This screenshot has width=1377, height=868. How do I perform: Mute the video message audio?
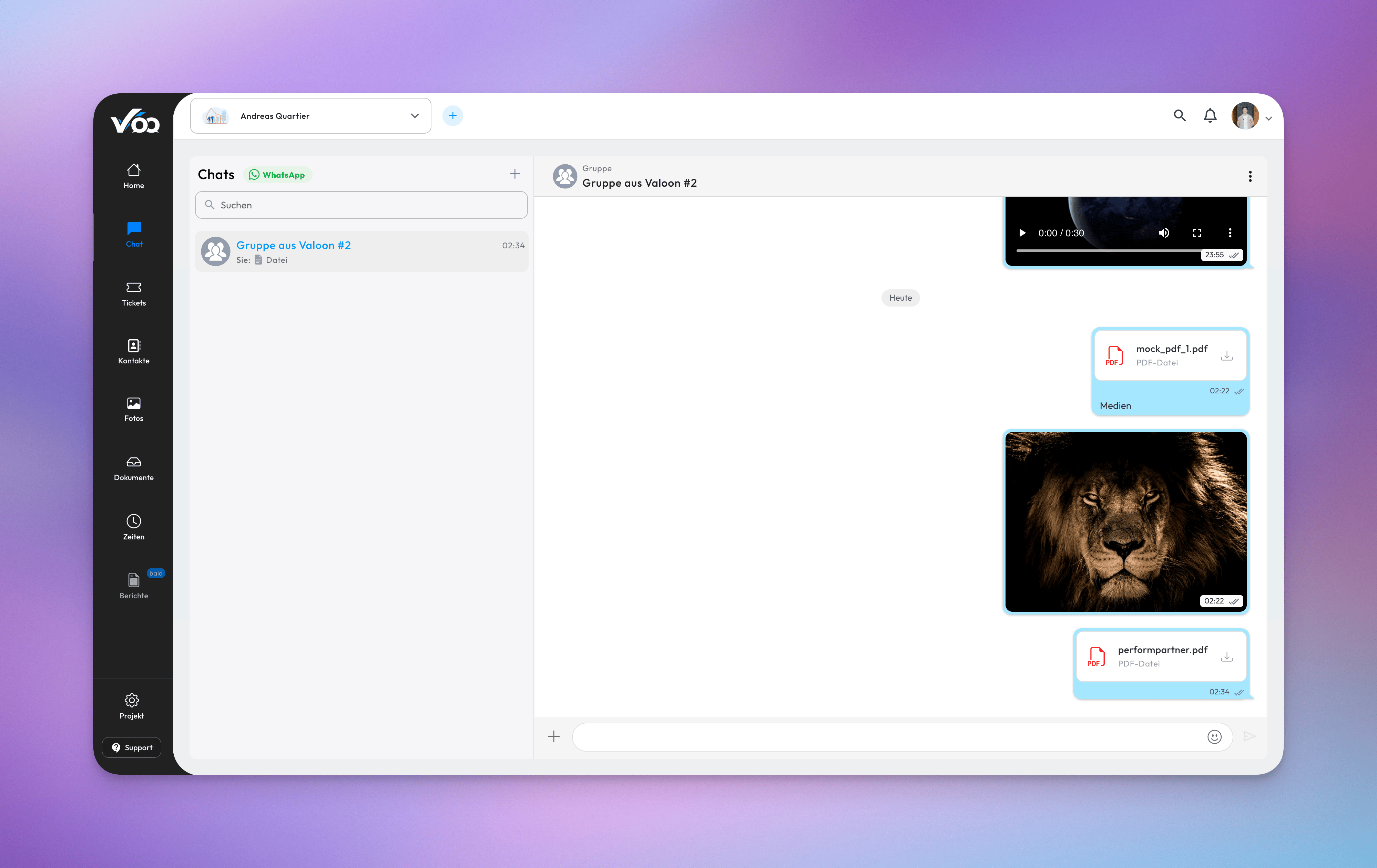pyautogui.click(x=1164, y=232)
